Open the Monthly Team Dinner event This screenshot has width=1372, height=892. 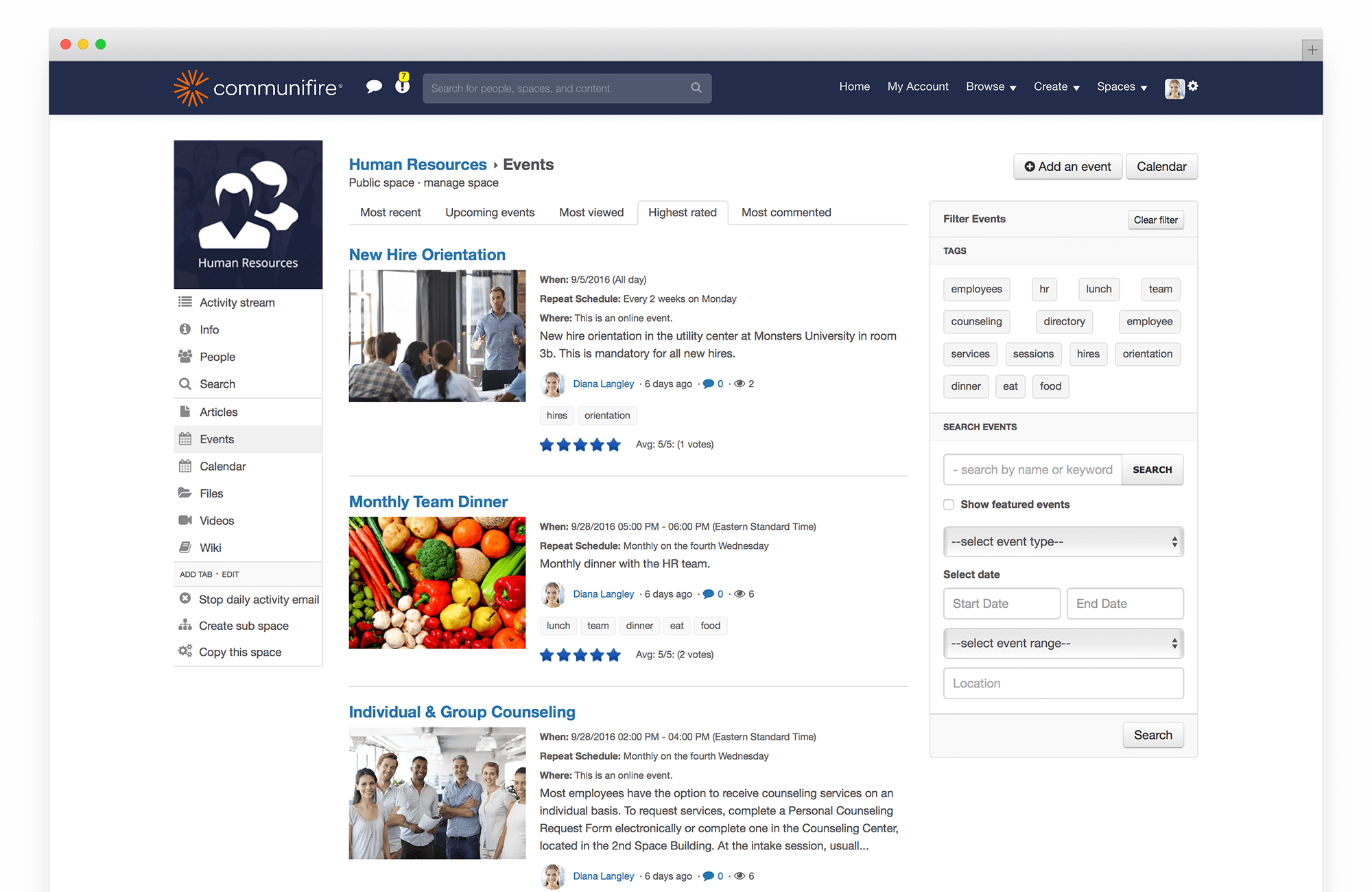(427, 502)
